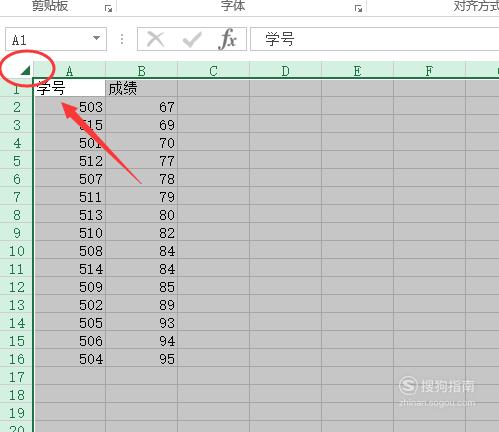Click the cell with score 80

pyautogui.click(x=141, y=215)
